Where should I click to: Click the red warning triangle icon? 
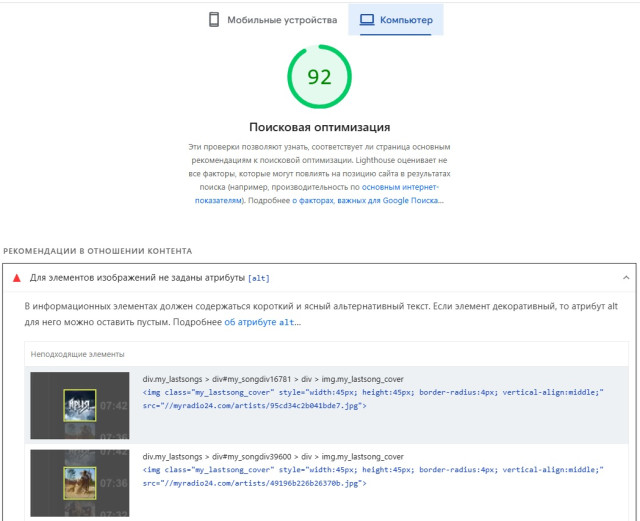tap(16, 278)
